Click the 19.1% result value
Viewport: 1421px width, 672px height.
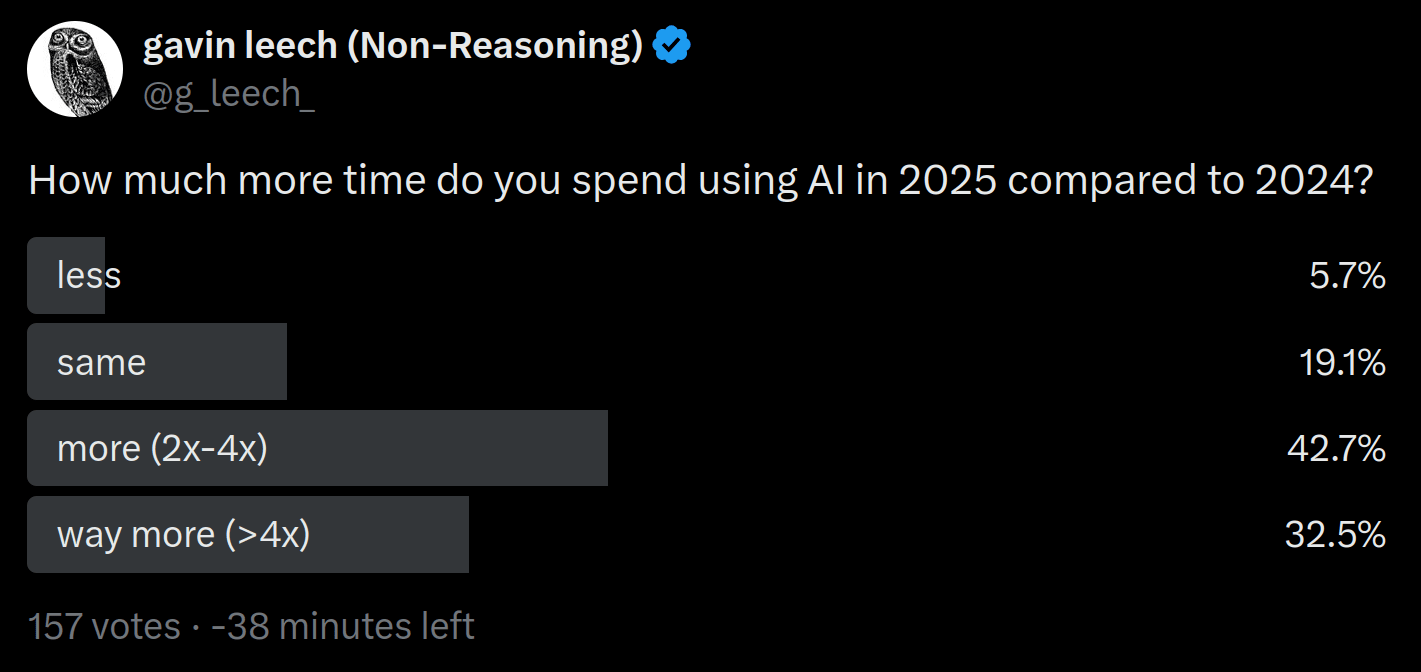[1342, 362]
